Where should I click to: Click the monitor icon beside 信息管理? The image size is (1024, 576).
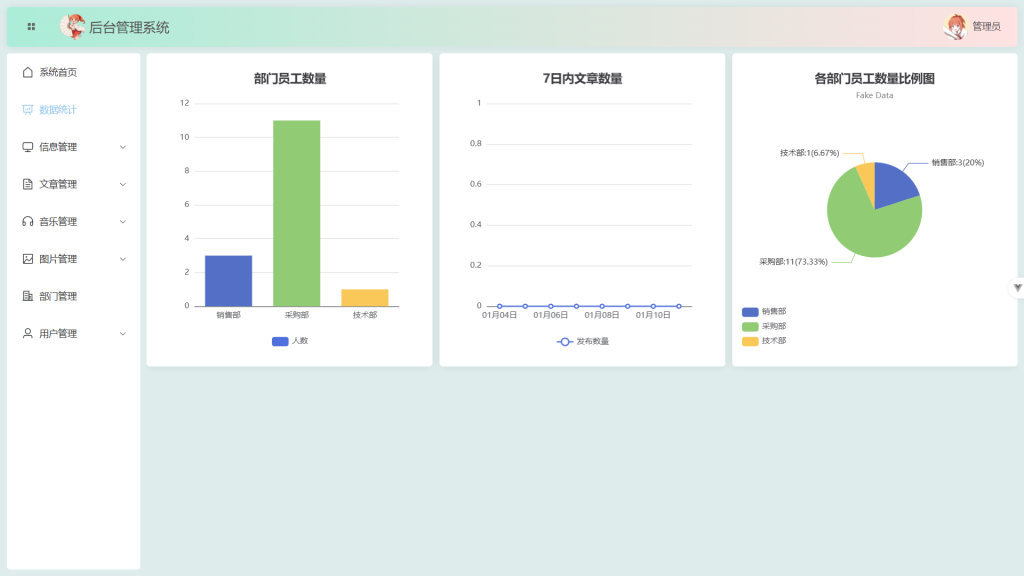(x=28, y=147)
